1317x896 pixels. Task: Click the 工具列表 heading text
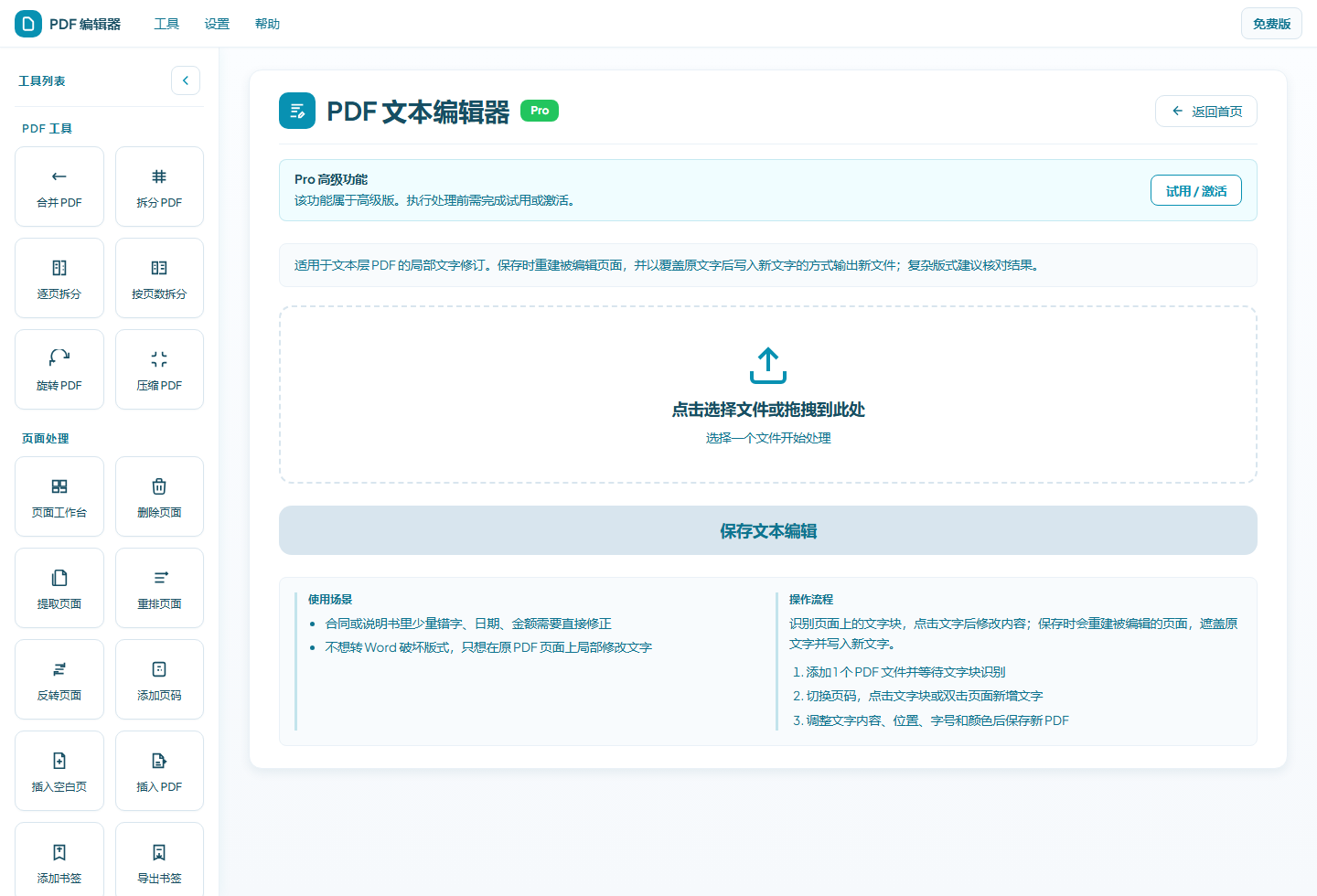42,80
